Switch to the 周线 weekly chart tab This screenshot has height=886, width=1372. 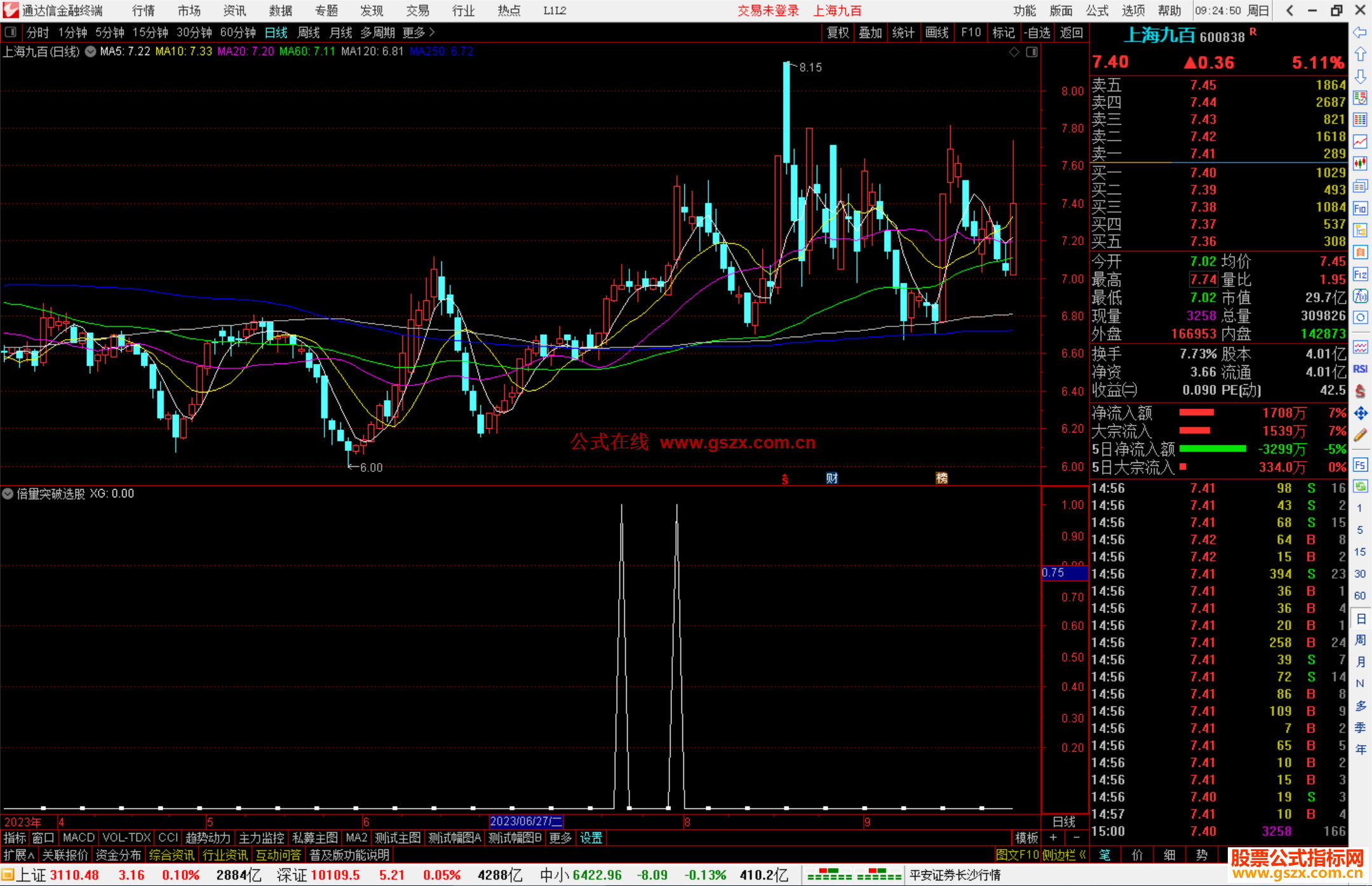(x=309, y=32)
